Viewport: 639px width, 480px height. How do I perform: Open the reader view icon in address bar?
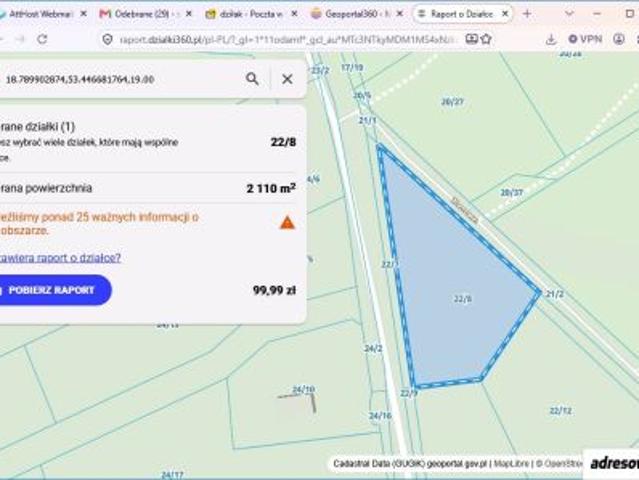coord(472,39)
